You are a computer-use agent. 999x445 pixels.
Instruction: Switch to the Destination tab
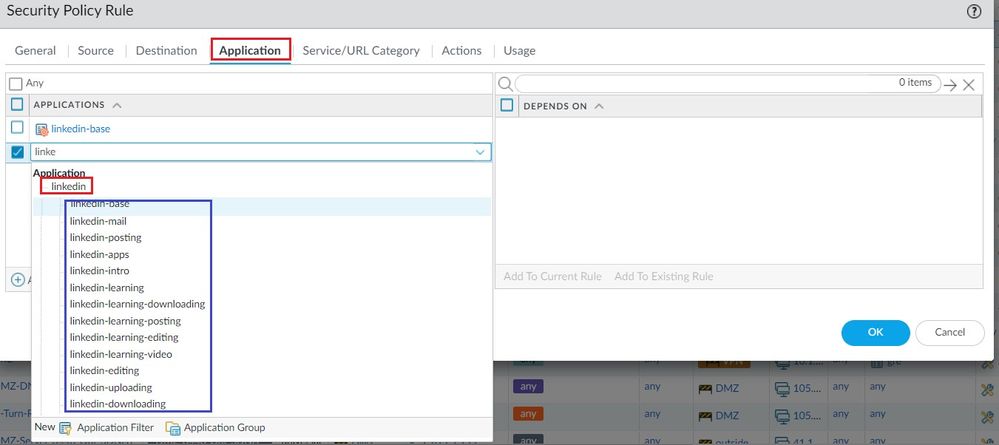pyautogui.click(x=166, y=50)
